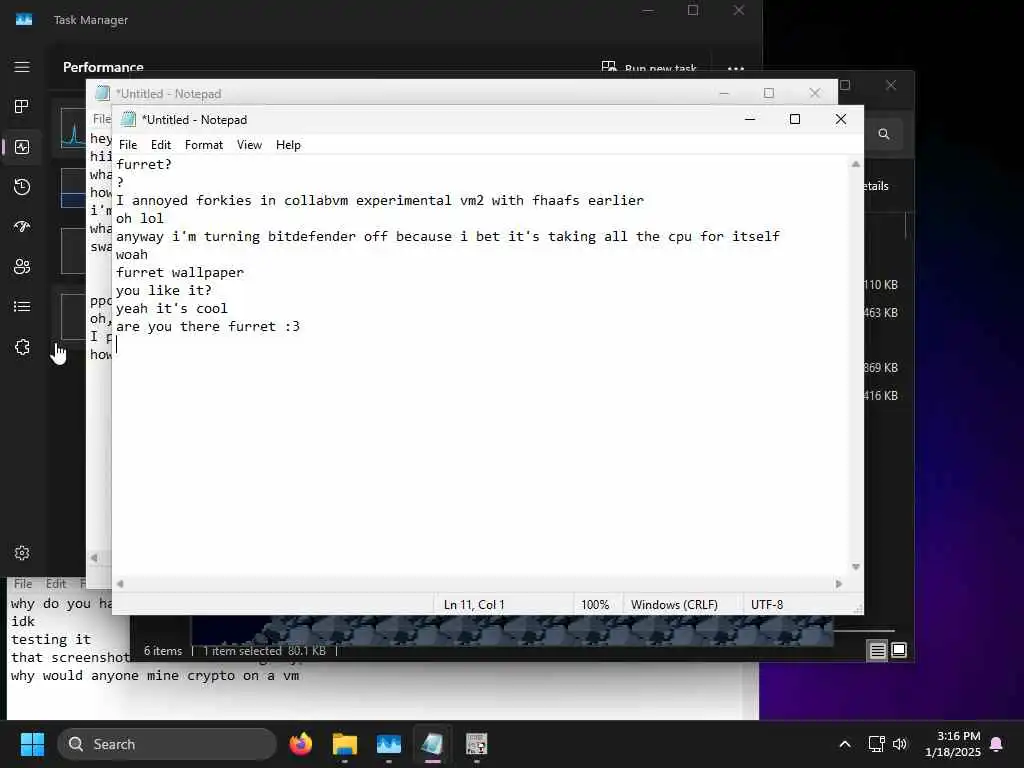1024x768 pixels.
Task: Click the 100% zoom status entry
Action: coord(595,605)
